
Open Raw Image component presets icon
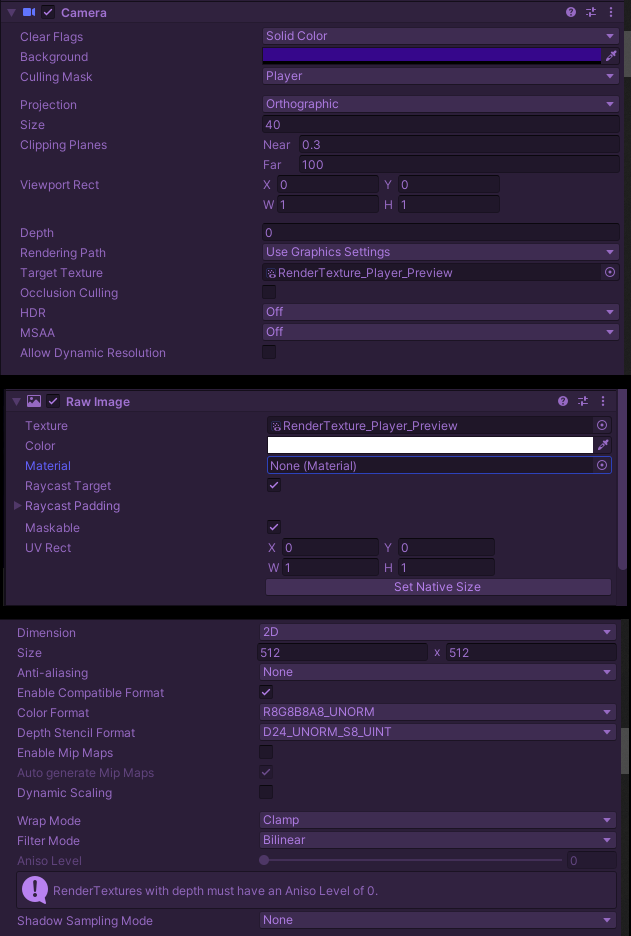583,401
